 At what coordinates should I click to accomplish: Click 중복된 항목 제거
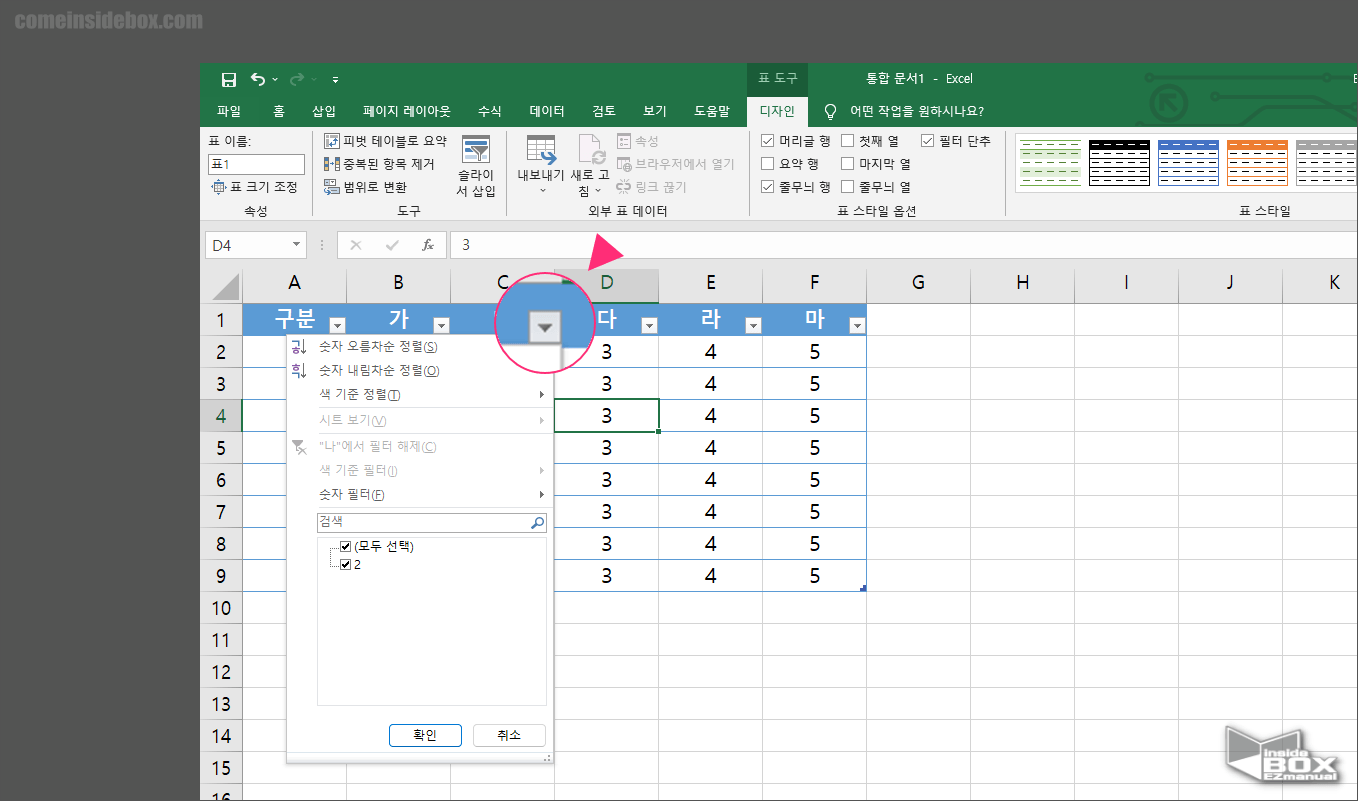pyautogui.click(x=380, y=164)
